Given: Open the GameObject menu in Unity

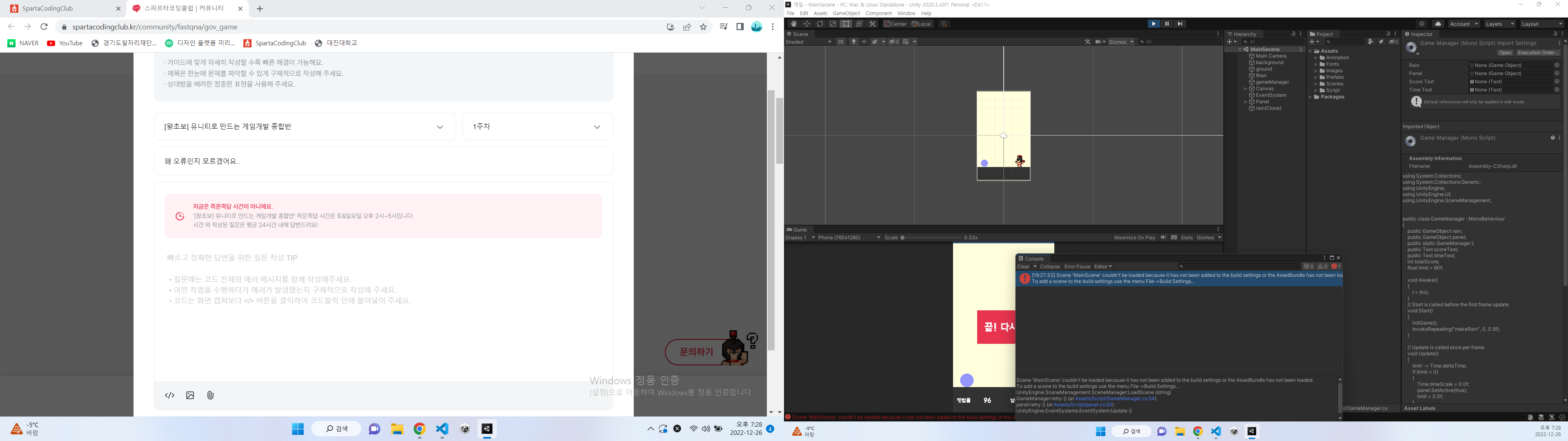Looking at the screenshot, I should (846, 13).
